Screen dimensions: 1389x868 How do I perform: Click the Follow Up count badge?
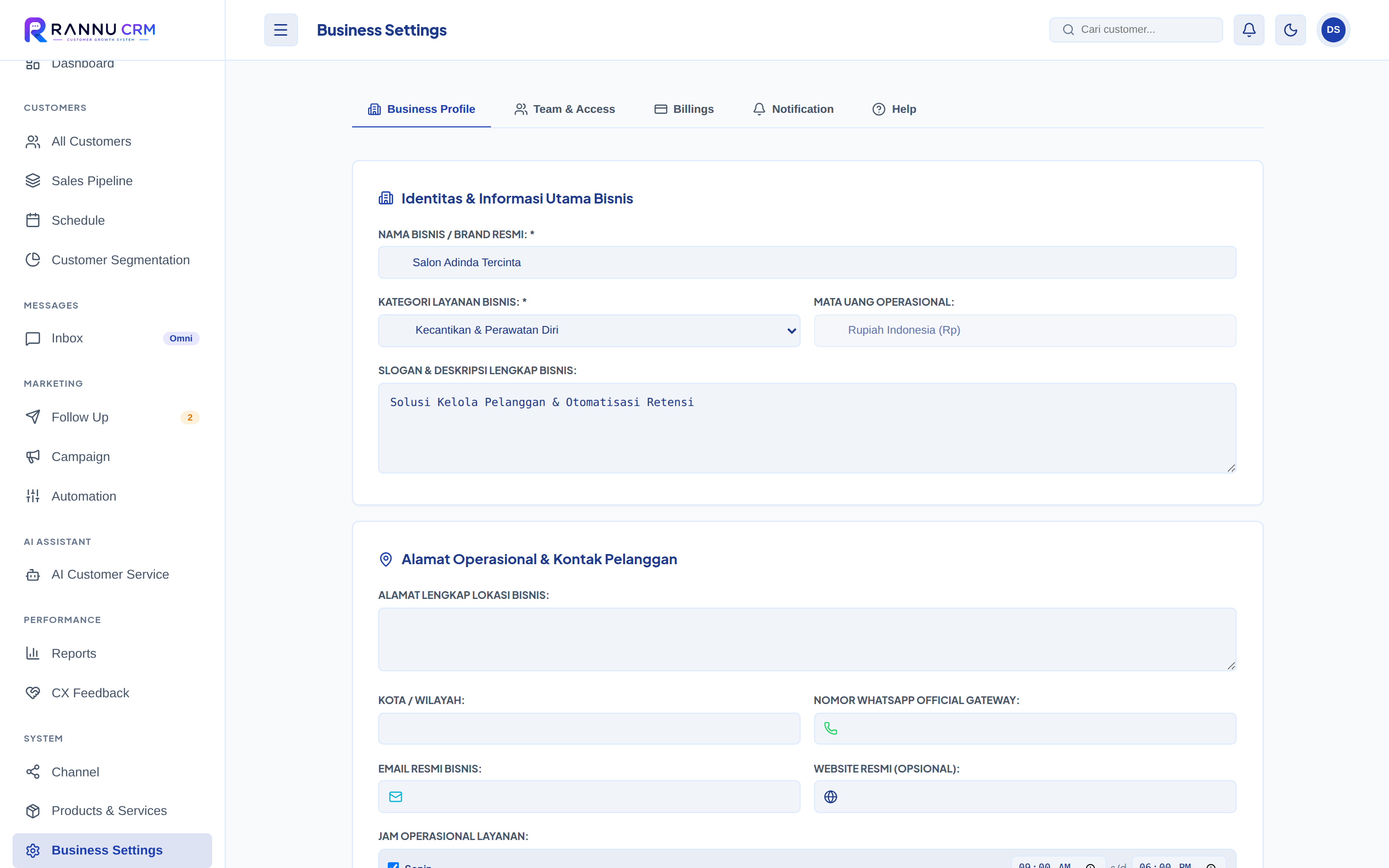(x=190, y=417)
